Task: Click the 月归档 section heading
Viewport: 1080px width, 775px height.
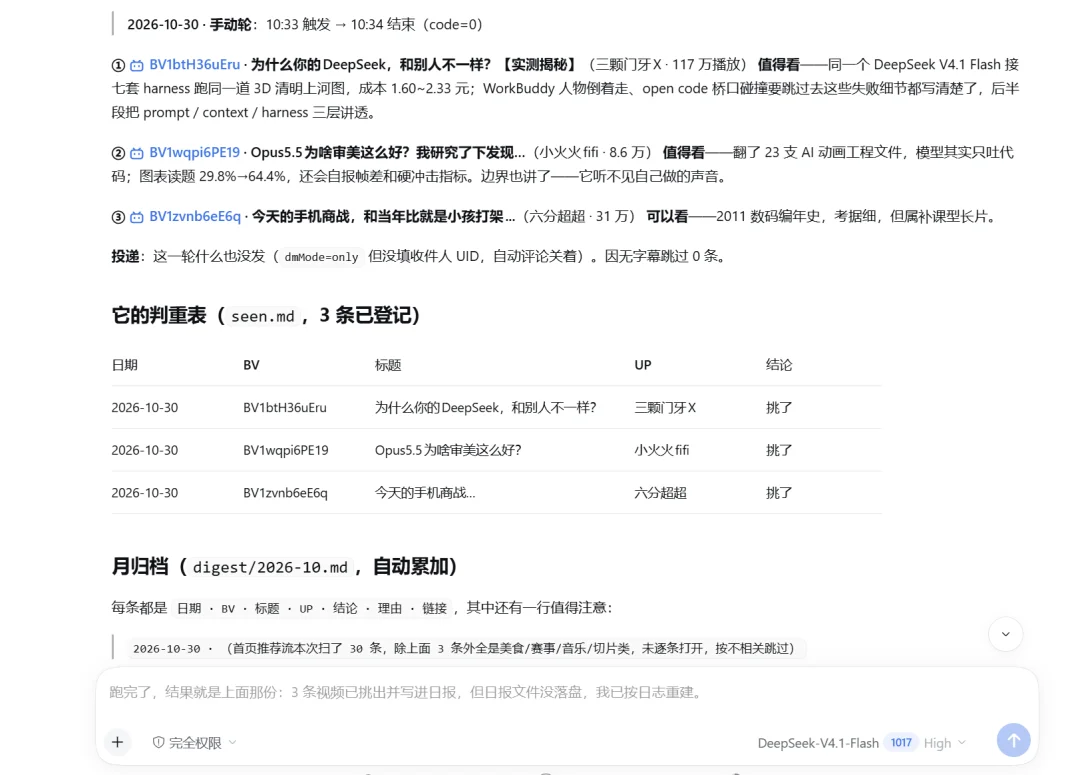Action: coord(284,567)
